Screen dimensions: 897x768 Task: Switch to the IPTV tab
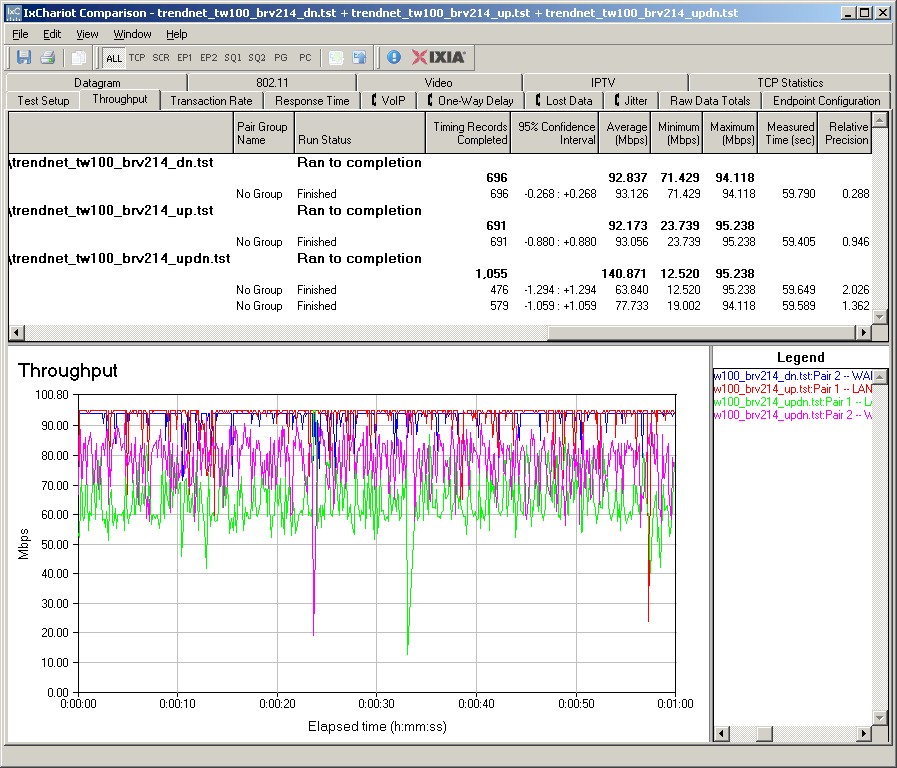(604, 83)
